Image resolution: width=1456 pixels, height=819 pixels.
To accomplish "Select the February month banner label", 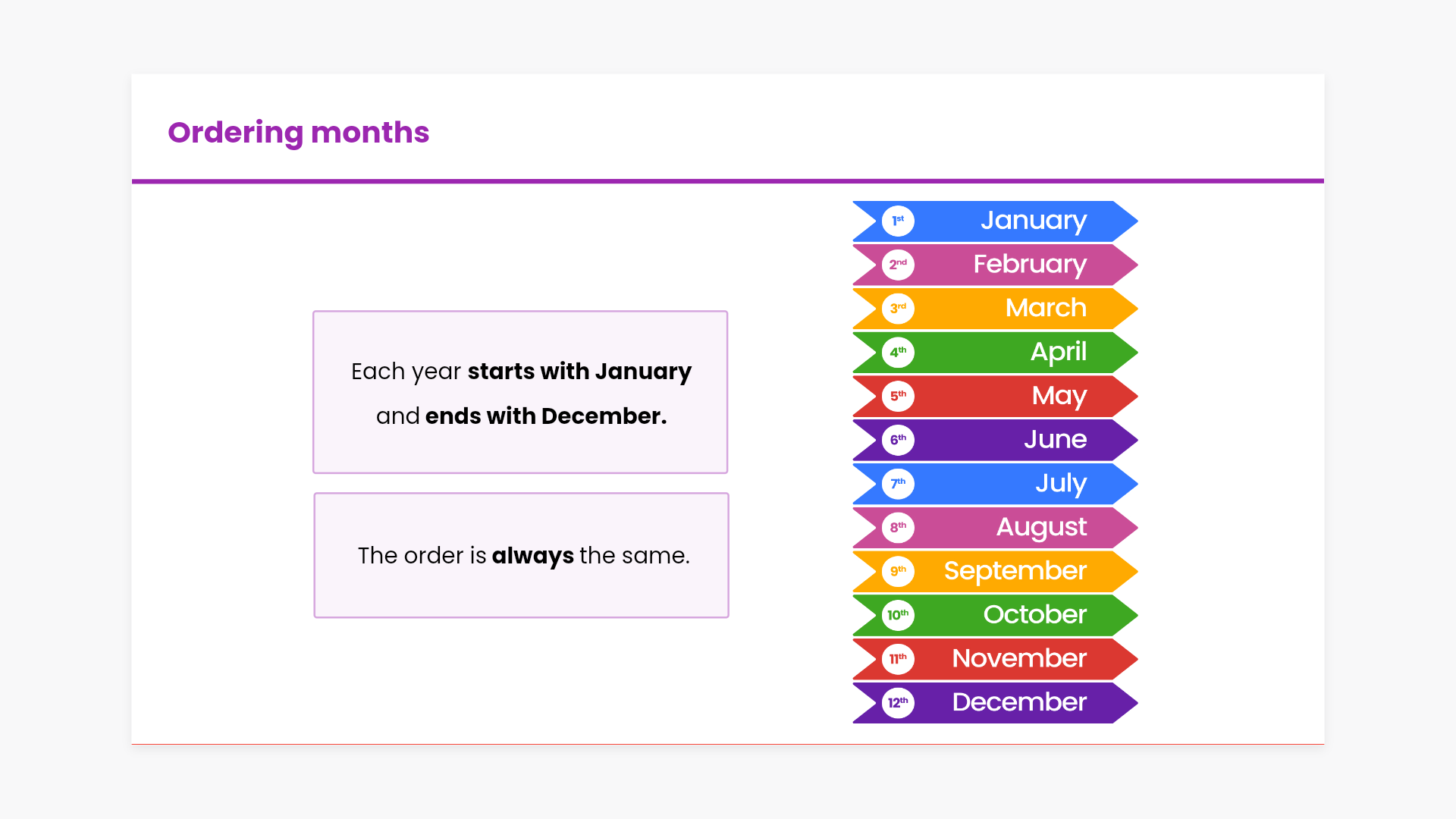I will tap(1030, 265).
